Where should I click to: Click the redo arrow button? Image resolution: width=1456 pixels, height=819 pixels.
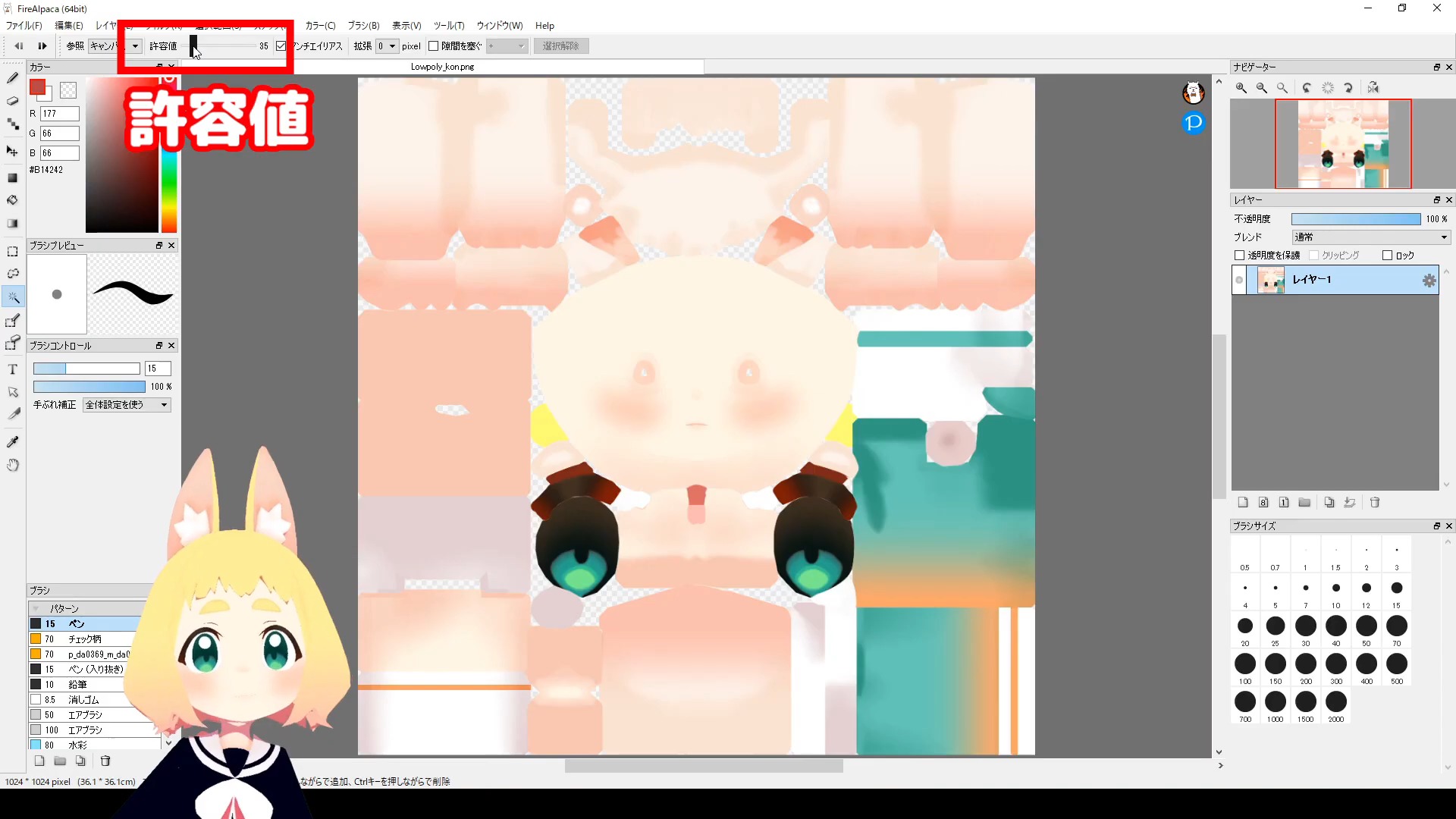pos(42,46)
